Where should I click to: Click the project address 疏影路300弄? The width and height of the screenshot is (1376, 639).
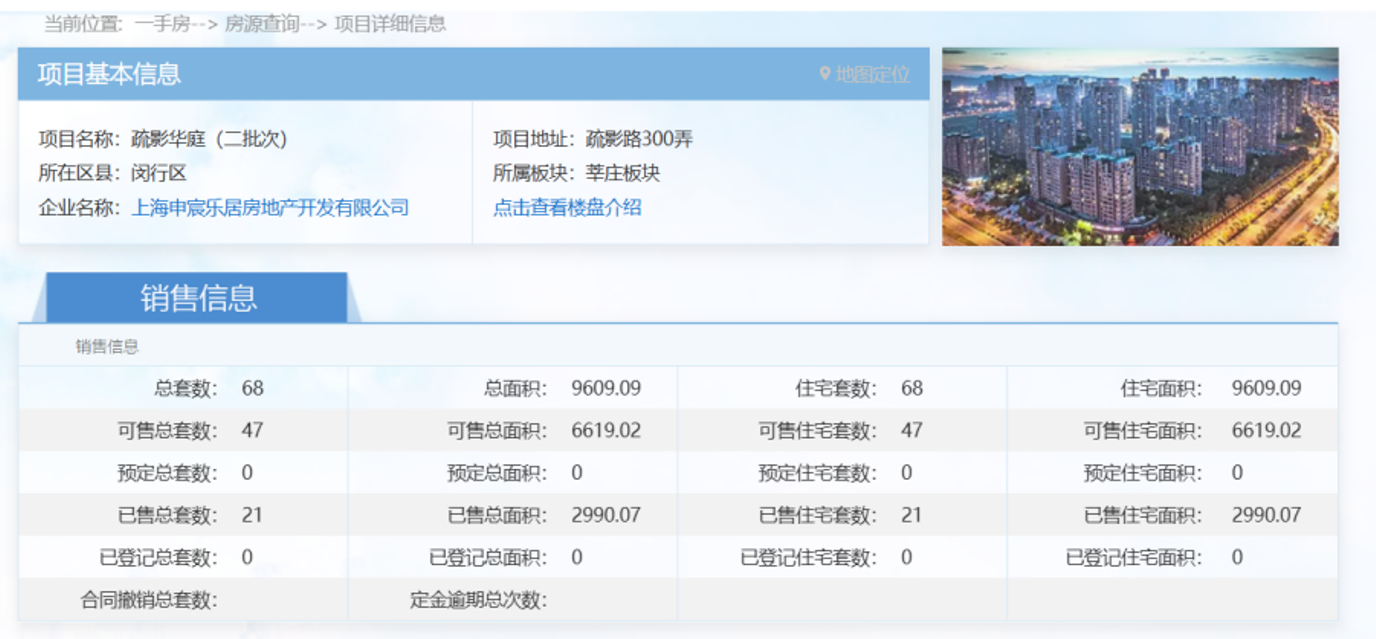tap(639, 139)
